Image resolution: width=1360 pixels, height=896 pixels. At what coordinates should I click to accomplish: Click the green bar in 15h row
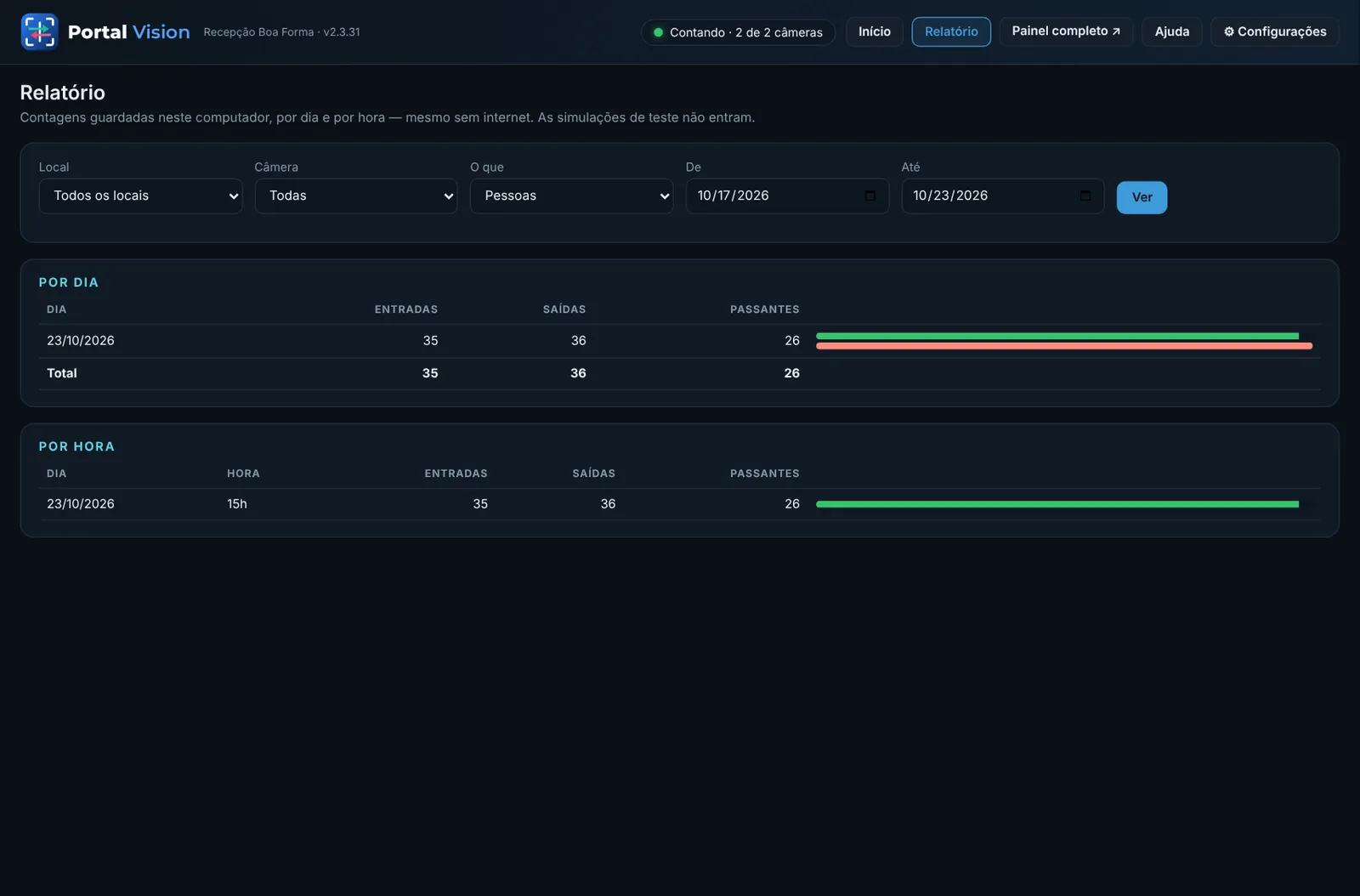1057,504
